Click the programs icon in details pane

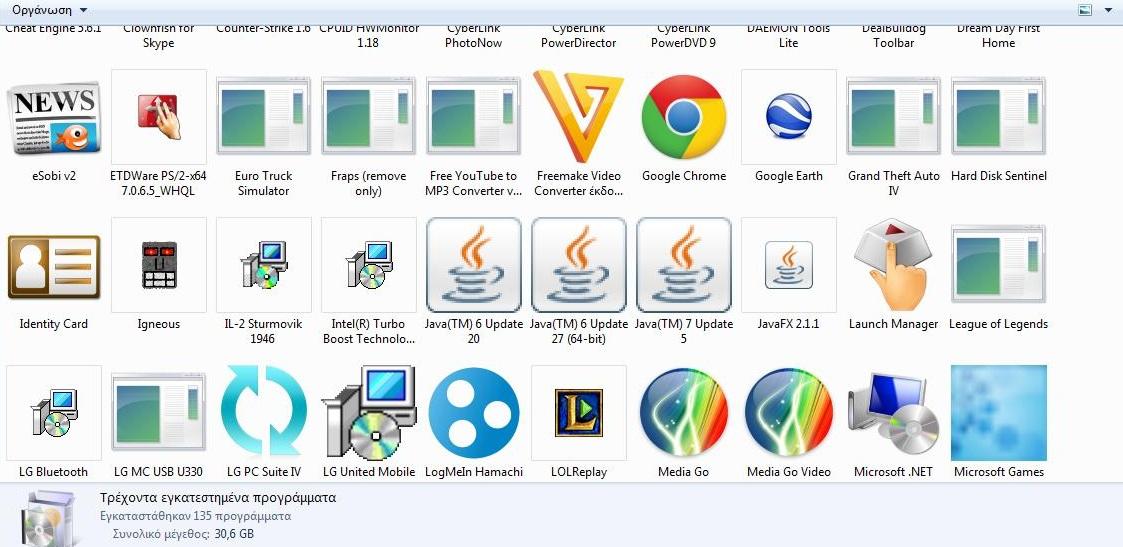click(x=47, y=519)
